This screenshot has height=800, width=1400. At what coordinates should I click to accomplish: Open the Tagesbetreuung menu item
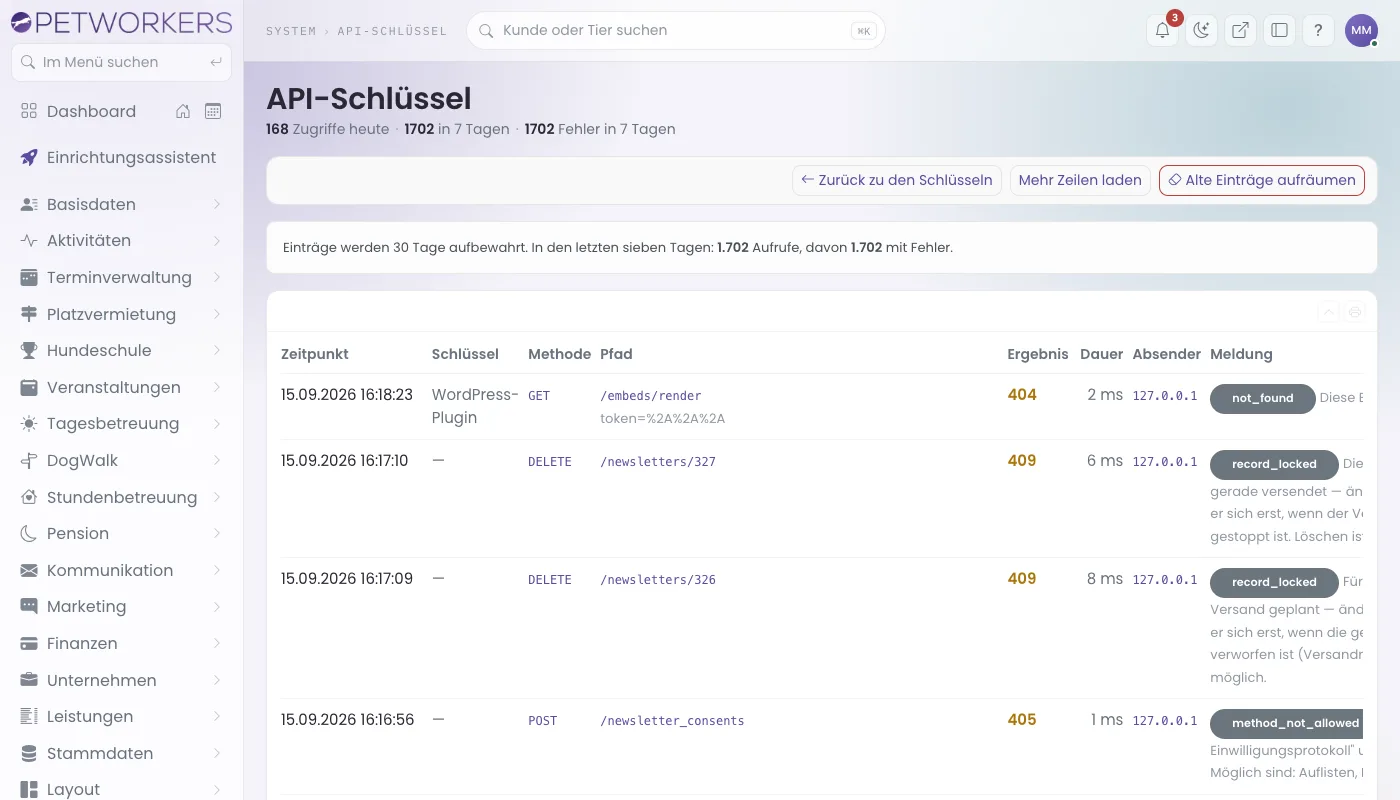tap(121, 423)
